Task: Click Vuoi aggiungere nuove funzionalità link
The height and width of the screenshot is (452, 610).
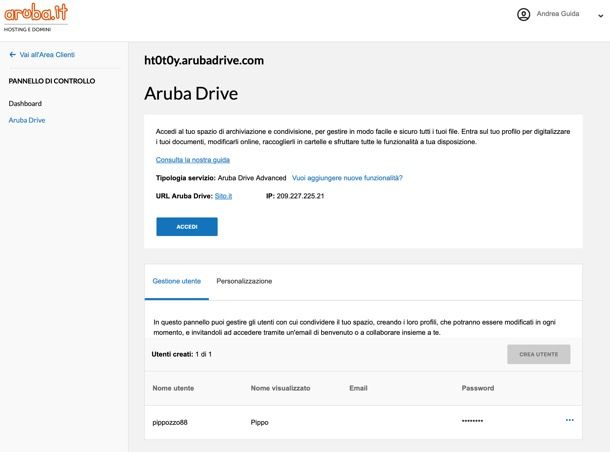Action: coord(347,178)
